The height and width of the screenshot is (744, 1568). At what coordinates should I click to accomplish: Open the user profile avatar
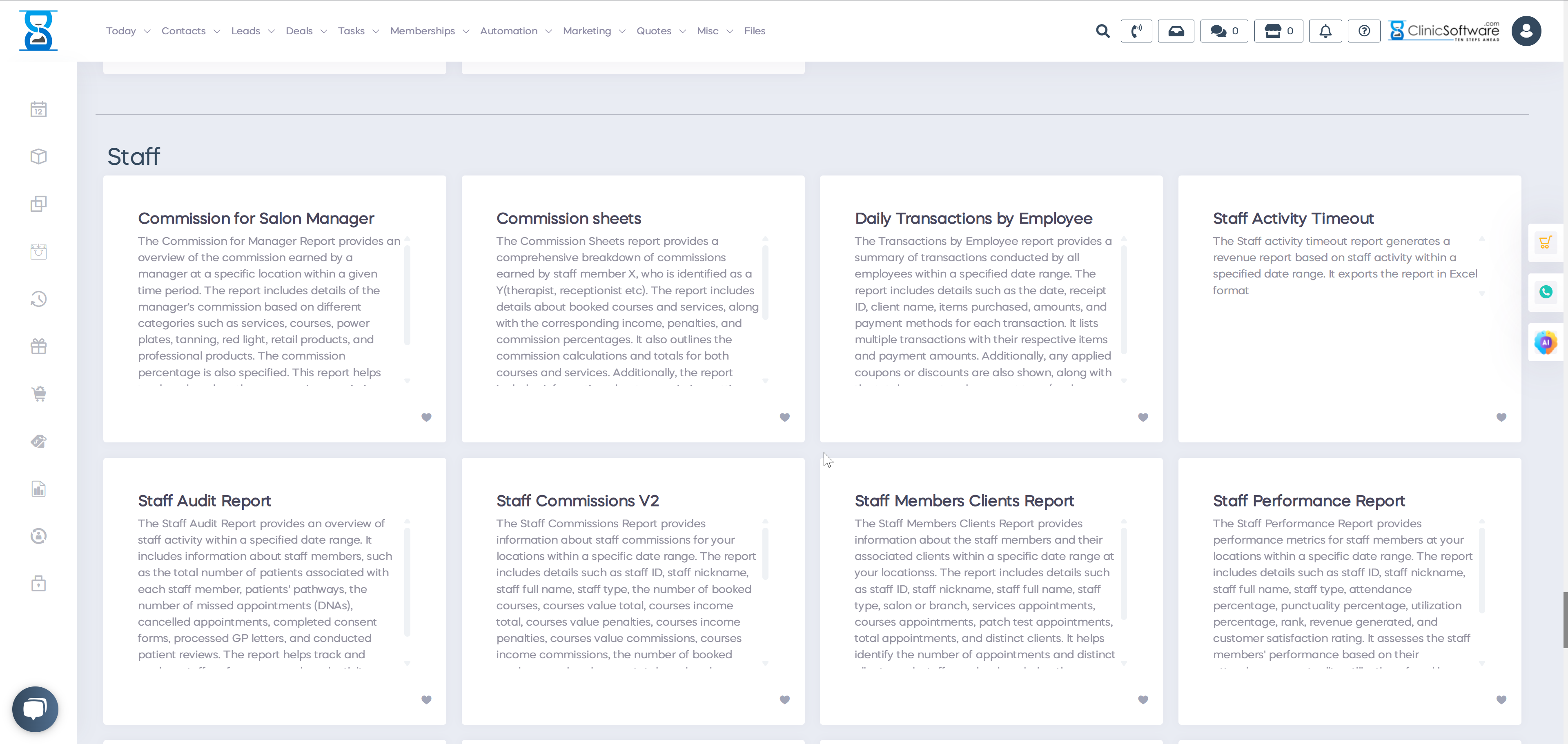click(1526, 31)
